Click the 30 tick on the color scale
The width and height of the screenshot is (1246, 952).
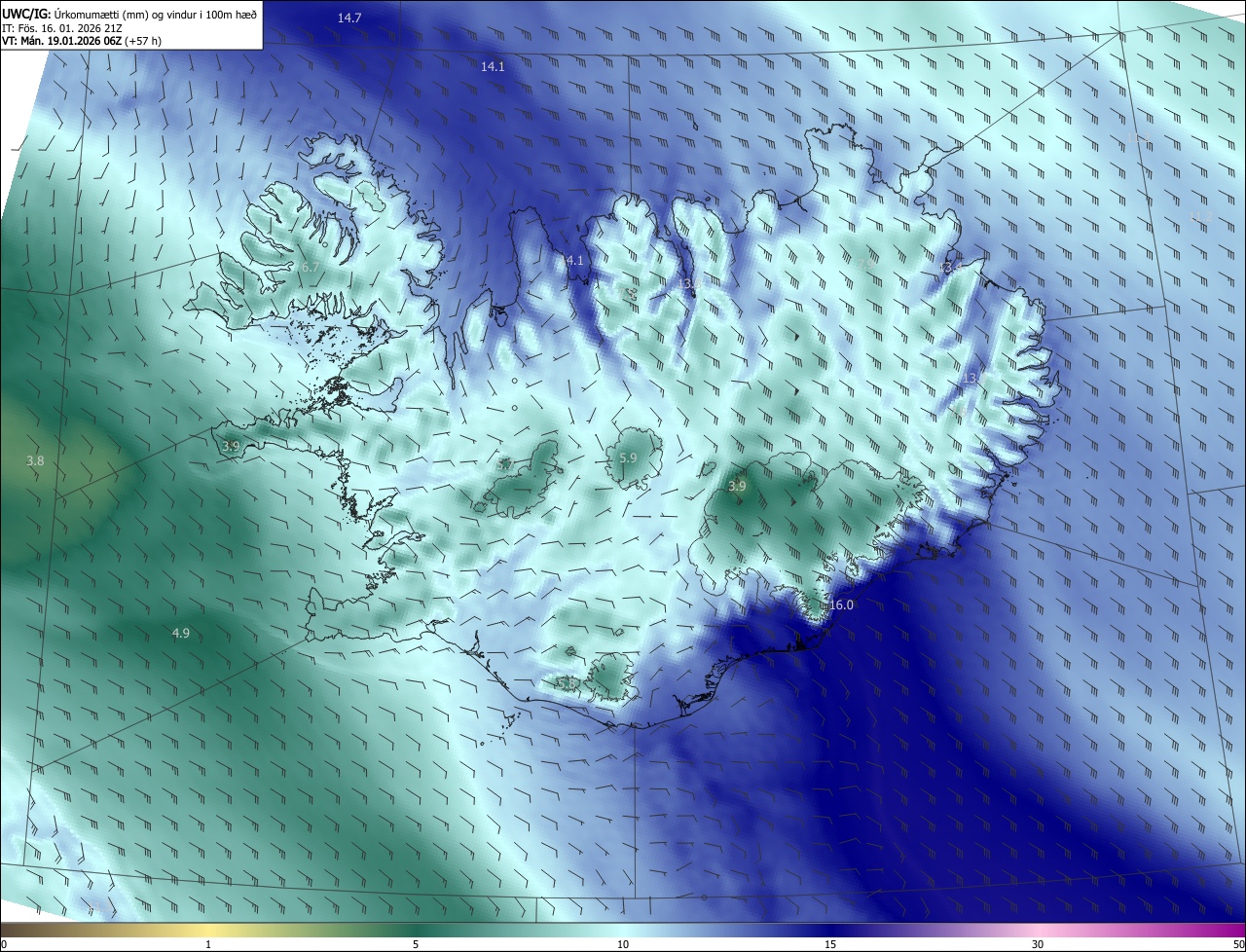(x=1038, y=944)
